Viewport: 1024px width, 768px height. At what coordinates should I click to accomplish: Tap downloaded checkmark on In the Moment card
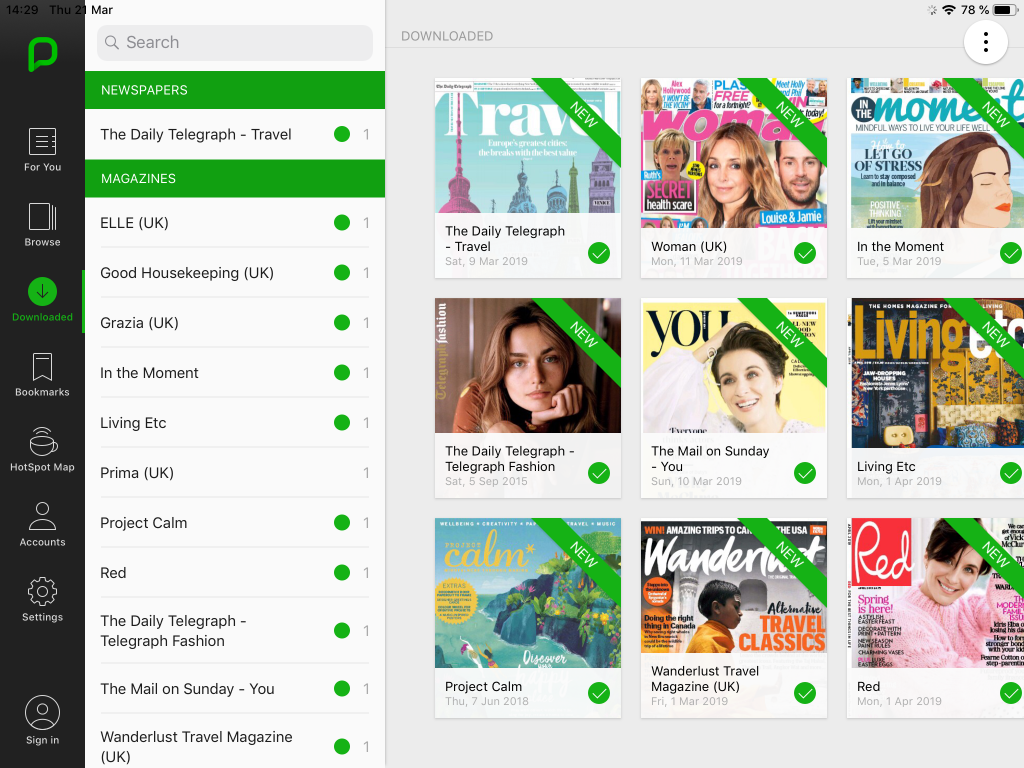click(x=1011, y=253)
